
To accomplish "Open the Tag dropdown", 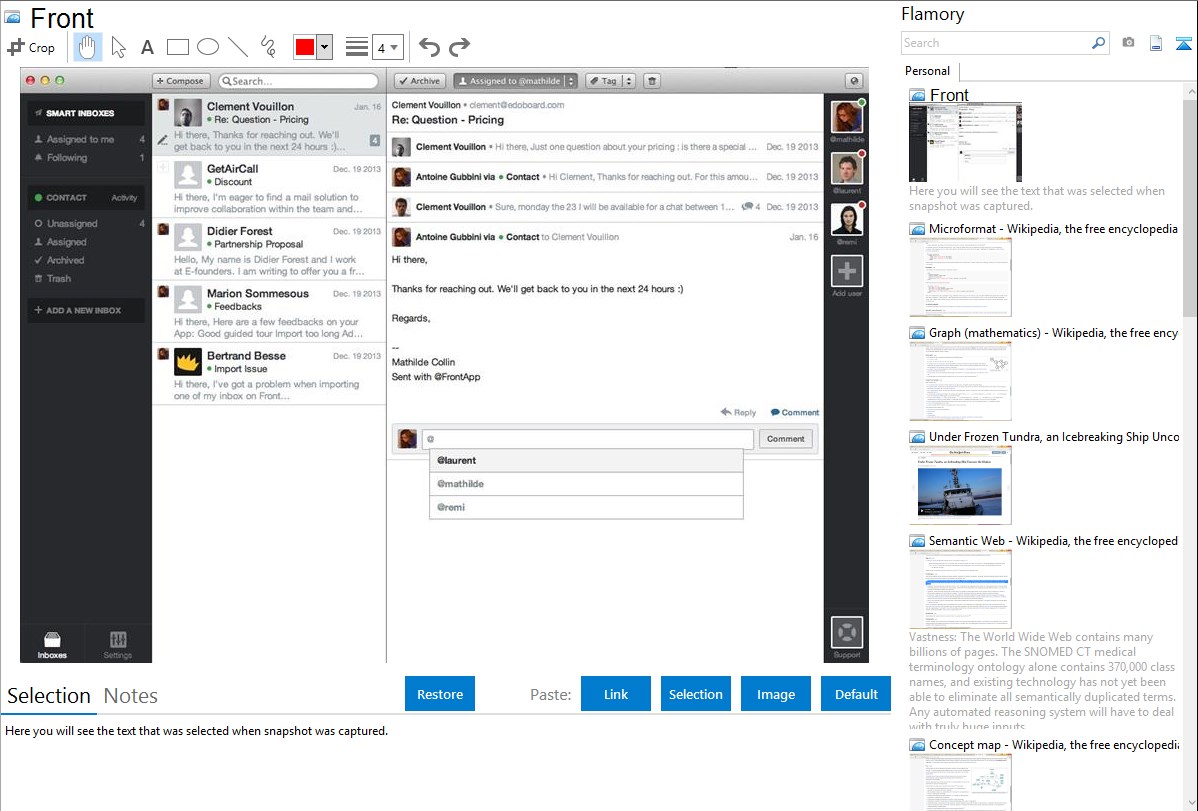I will [610, 81].
